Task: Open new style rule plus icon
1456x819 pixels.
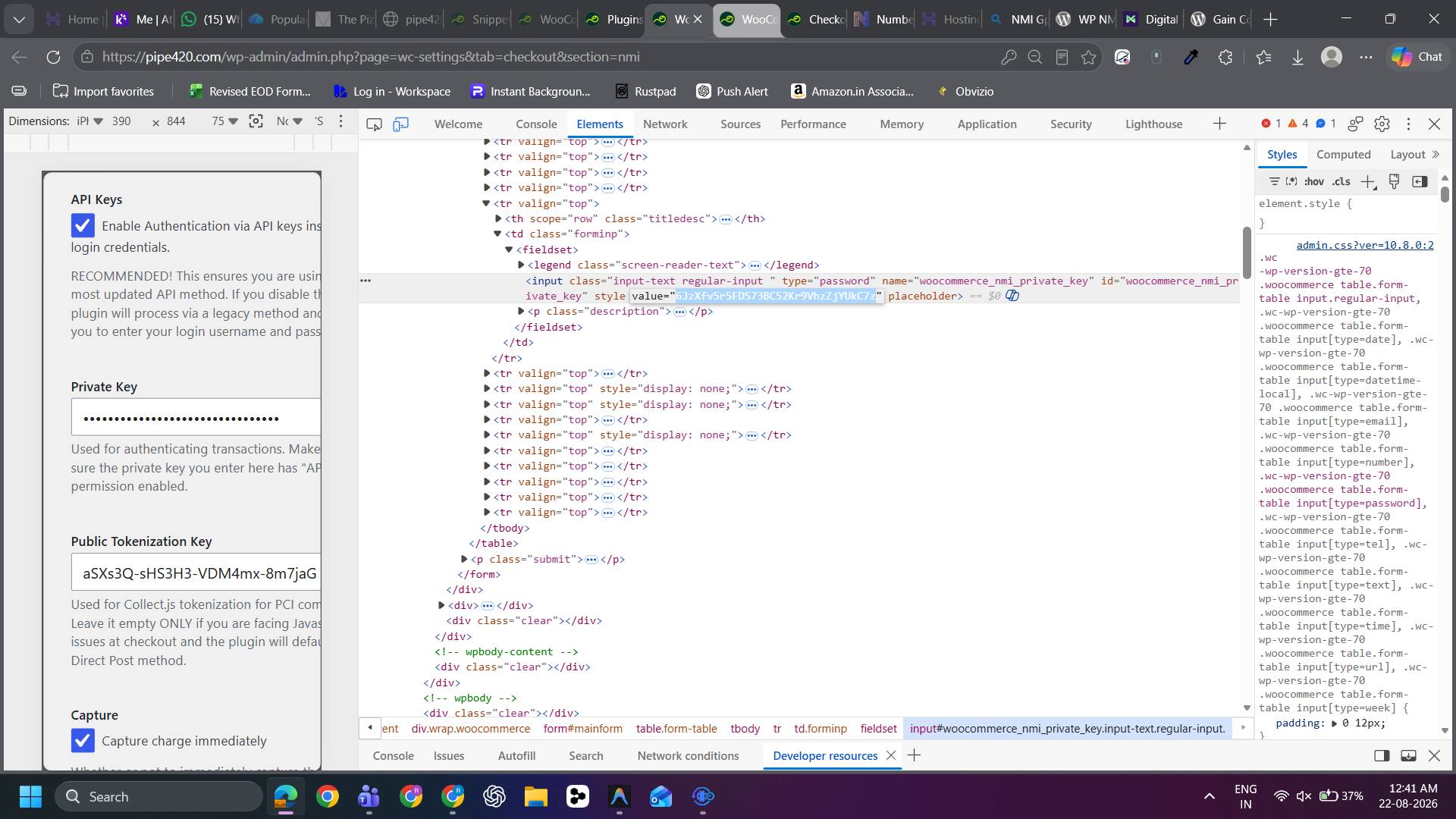Action: (1368, 181)
